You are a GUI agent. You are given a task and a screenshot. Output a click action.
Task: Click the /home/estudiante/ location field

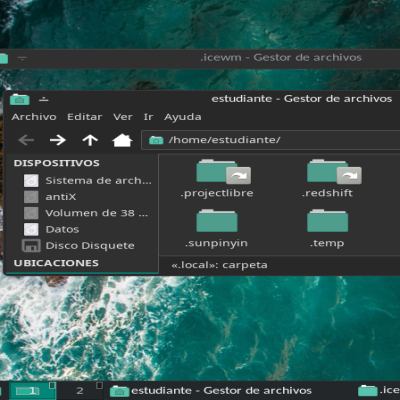tap(271, 140)
